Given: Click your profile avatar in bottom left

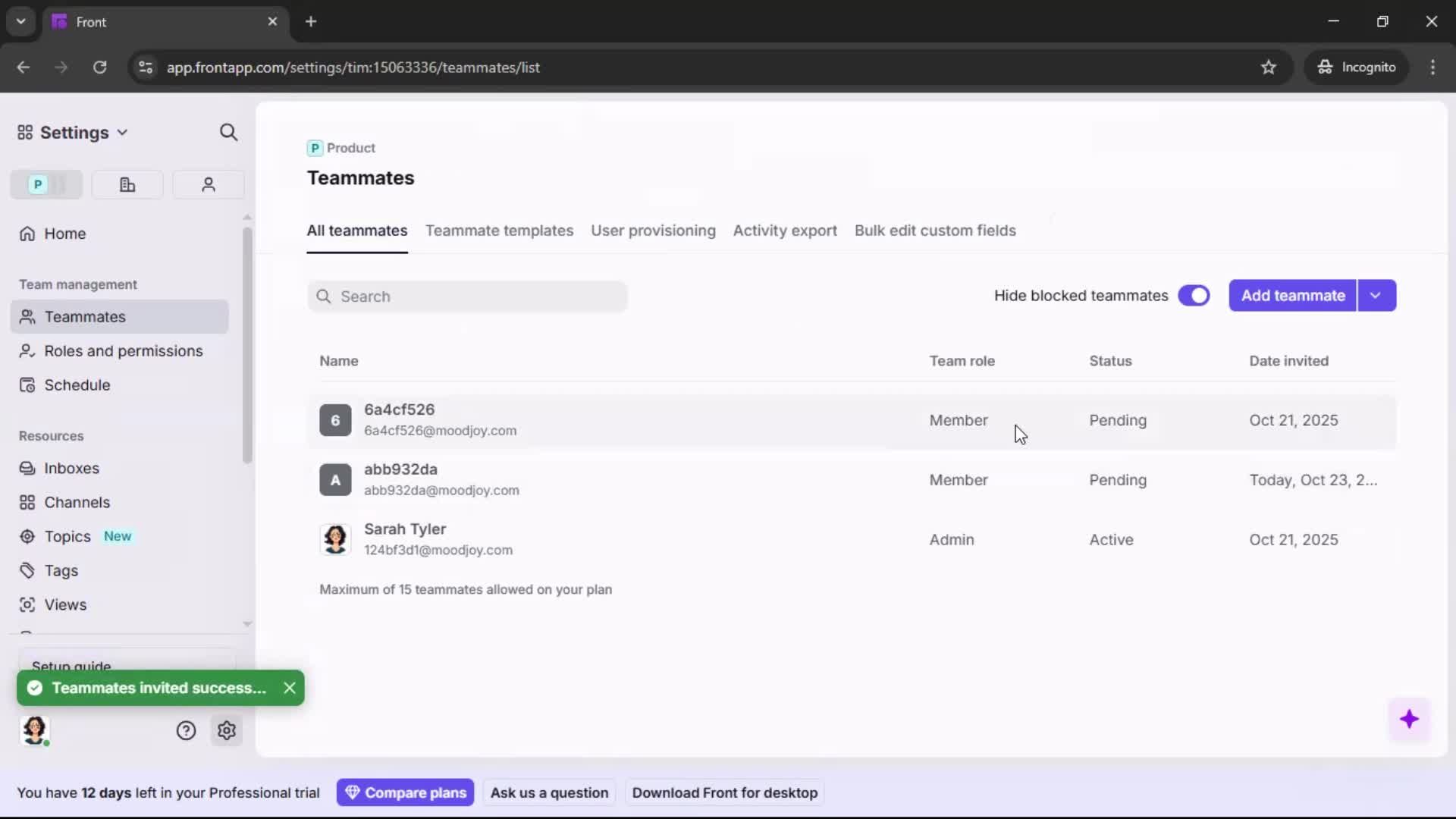Looking at the screenshot, I should [35, 731].
